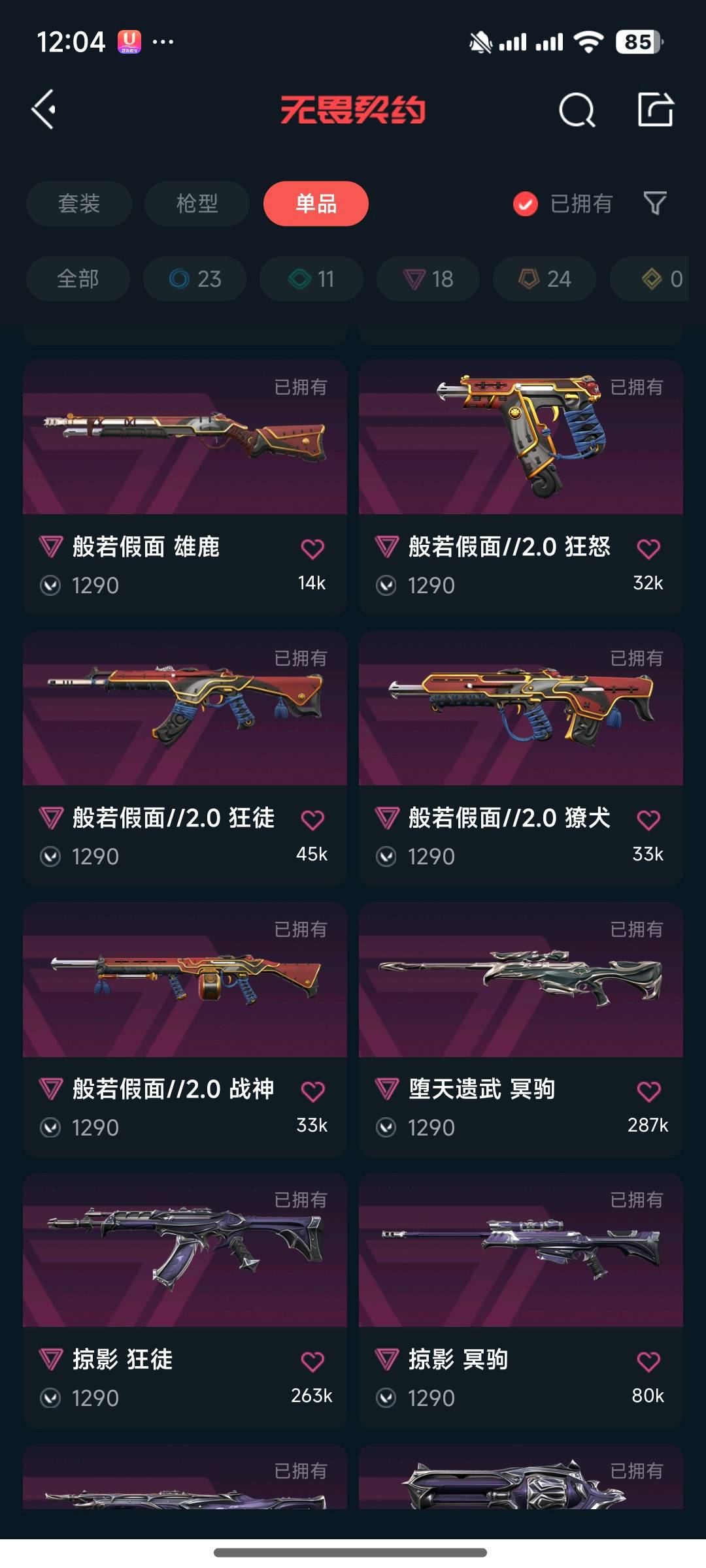Select the green tier filter 11
The image size is (706, 1568).
tap(311, 279)
